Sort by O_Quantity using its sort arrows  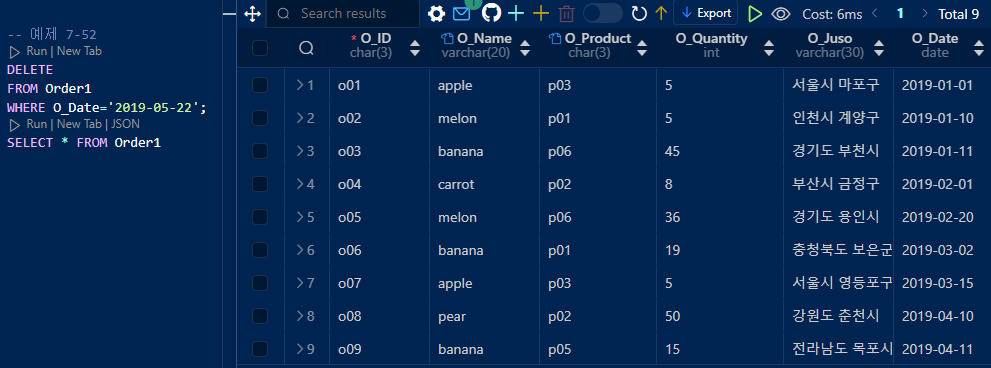769,48
